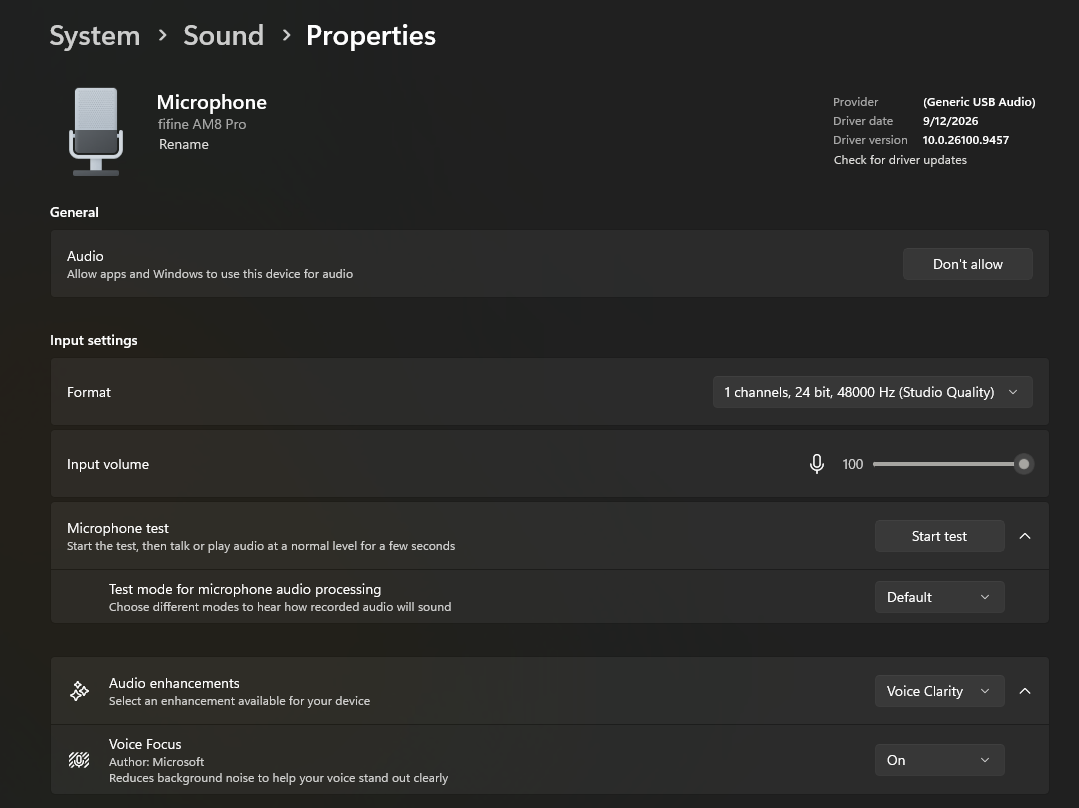
Task: Click the large microphone device image
Action: [x=96, y=131]
